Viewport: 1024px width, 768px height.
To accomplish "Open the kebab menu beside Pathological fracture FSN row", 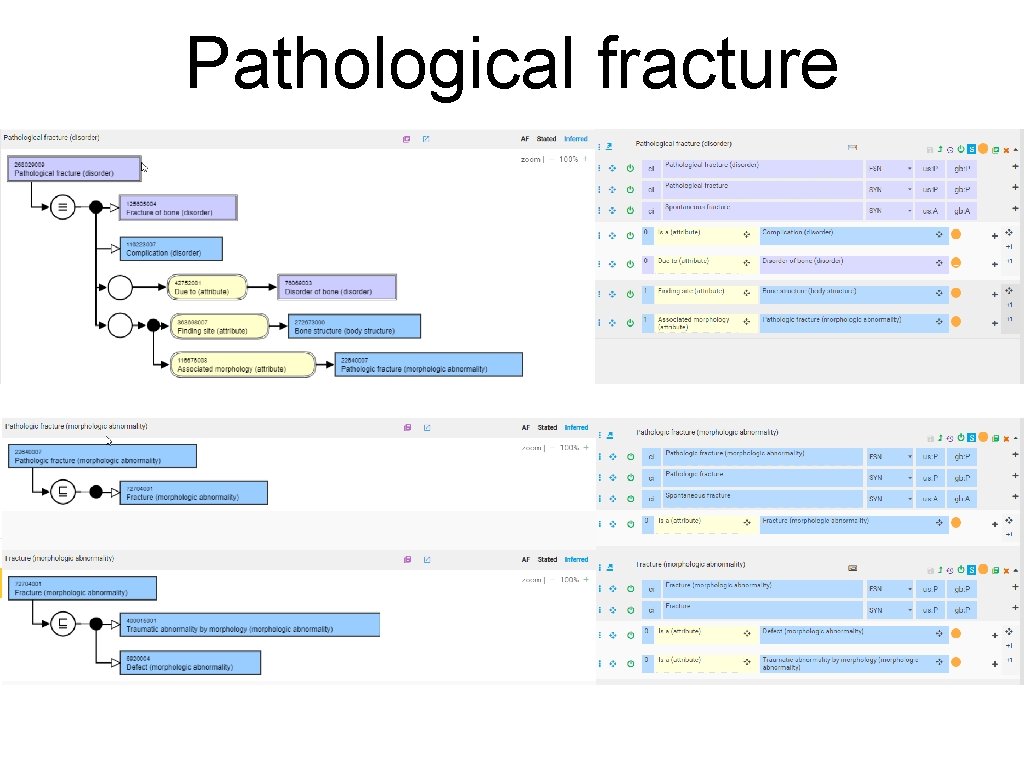I will tap(599, 168).
